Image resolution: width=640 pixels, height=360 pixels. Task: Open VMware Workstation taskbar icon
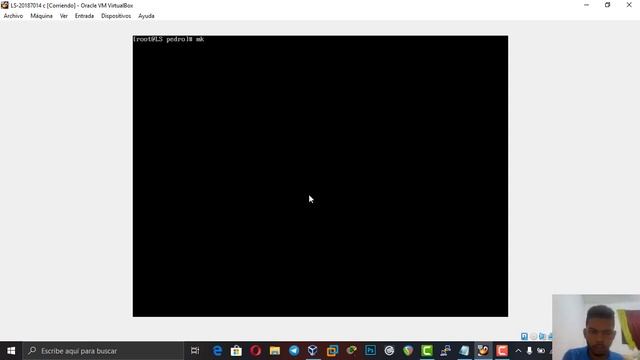click(x=332, y=351)
